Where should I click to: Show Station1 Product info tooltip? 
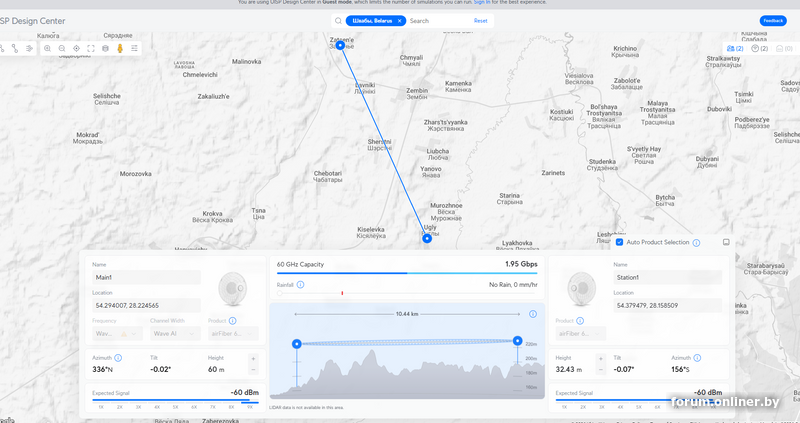coord(580,321)
